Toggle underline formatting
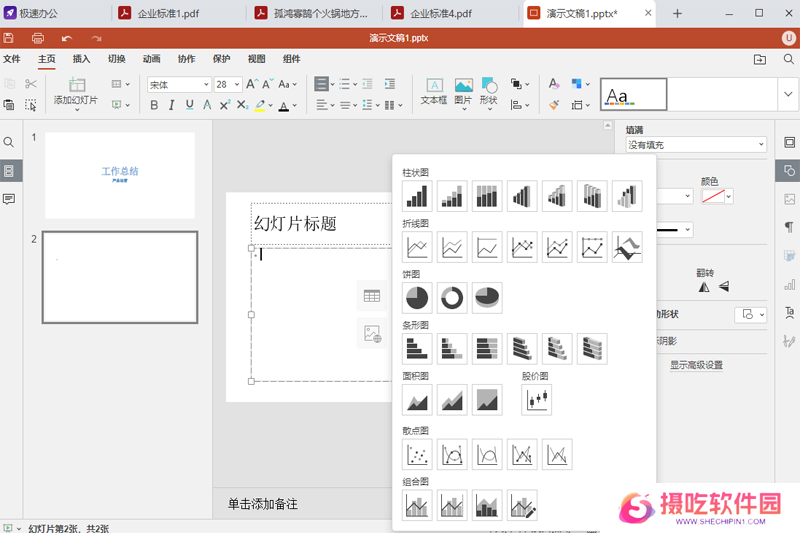Viewport: 800px width, 533px height. [190, 105]
